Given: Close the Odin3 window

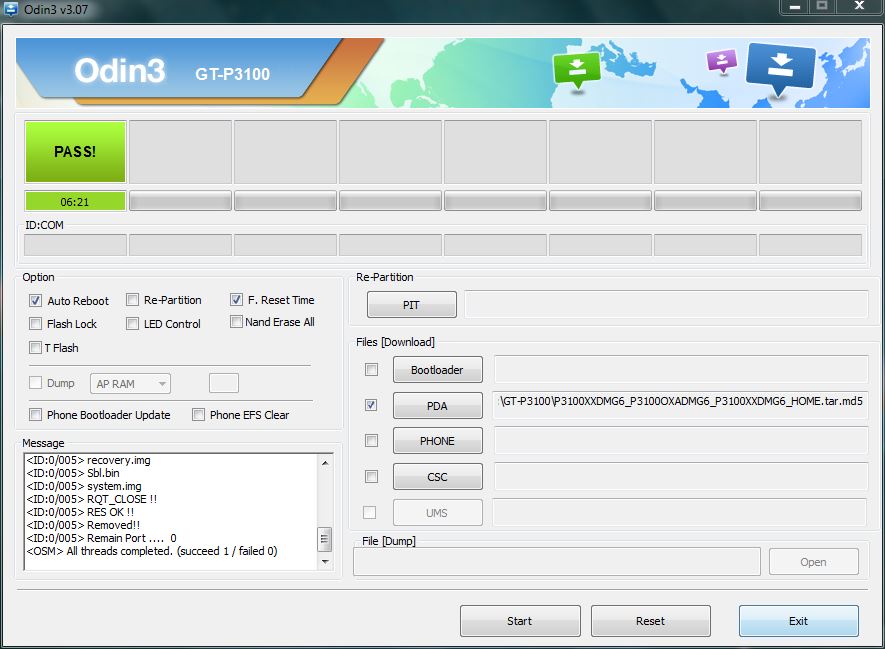Looking at the screenshot, I should coord(859,6).
